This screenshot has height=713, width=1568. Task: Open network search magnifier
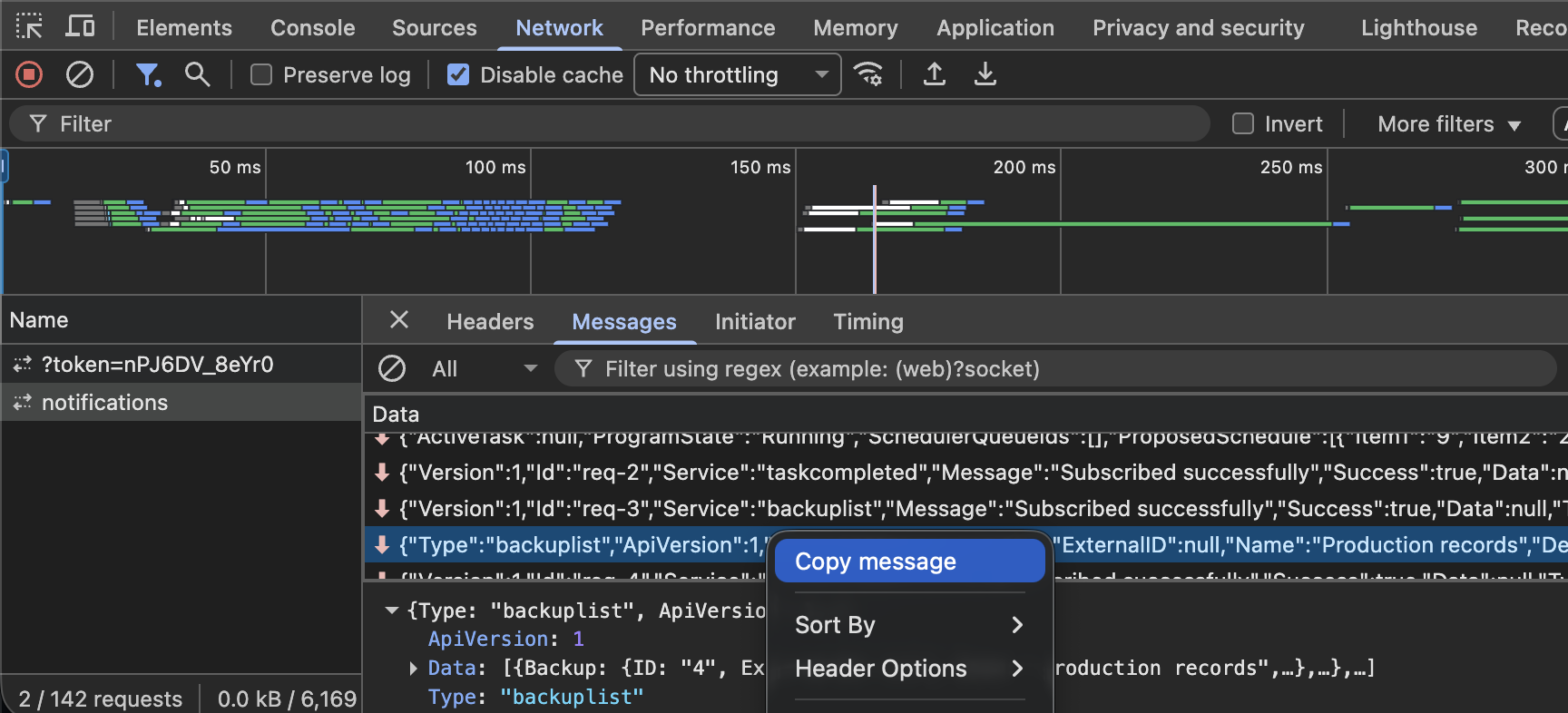197,74
